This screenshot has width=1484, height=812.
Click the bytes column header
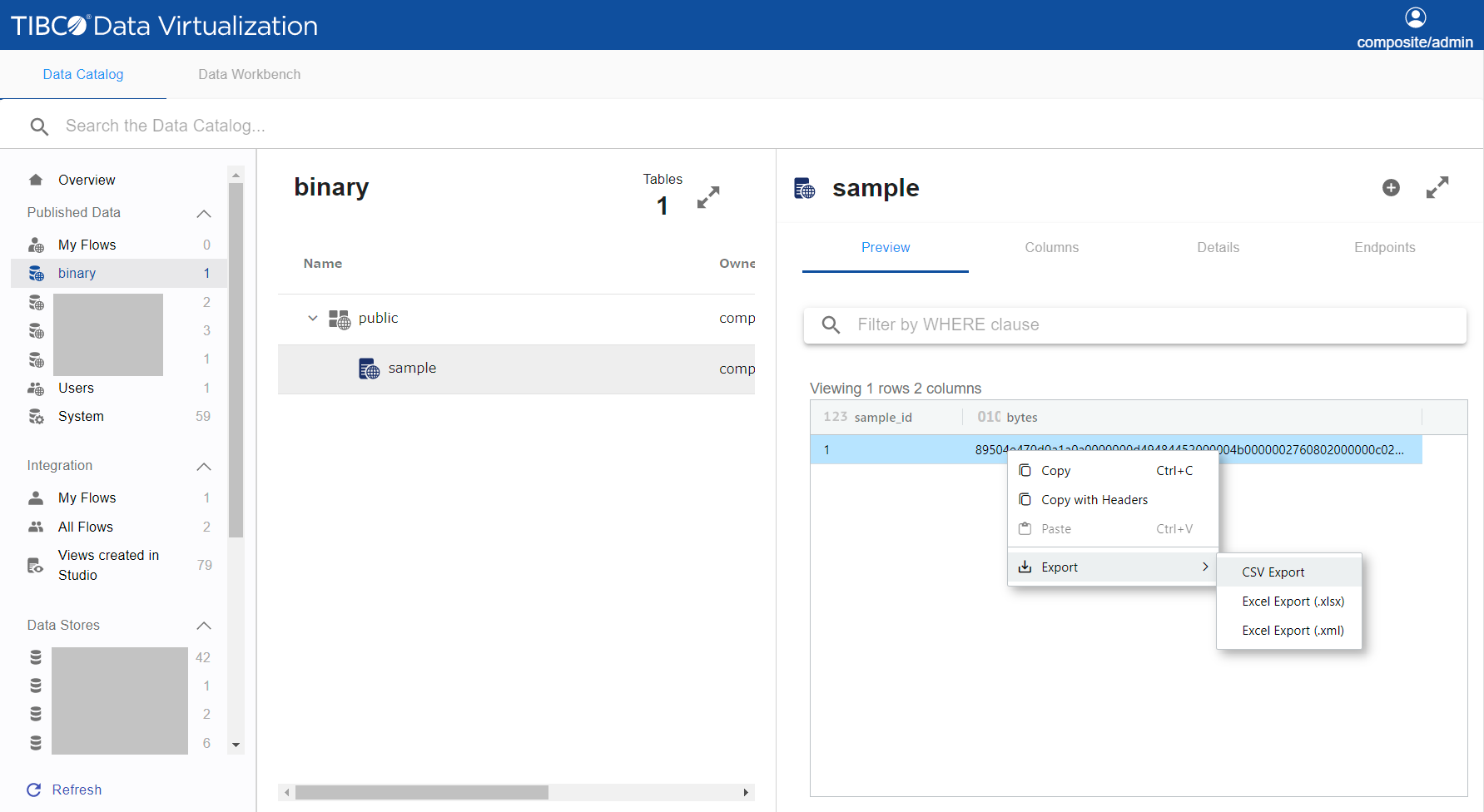(1193, 417)
